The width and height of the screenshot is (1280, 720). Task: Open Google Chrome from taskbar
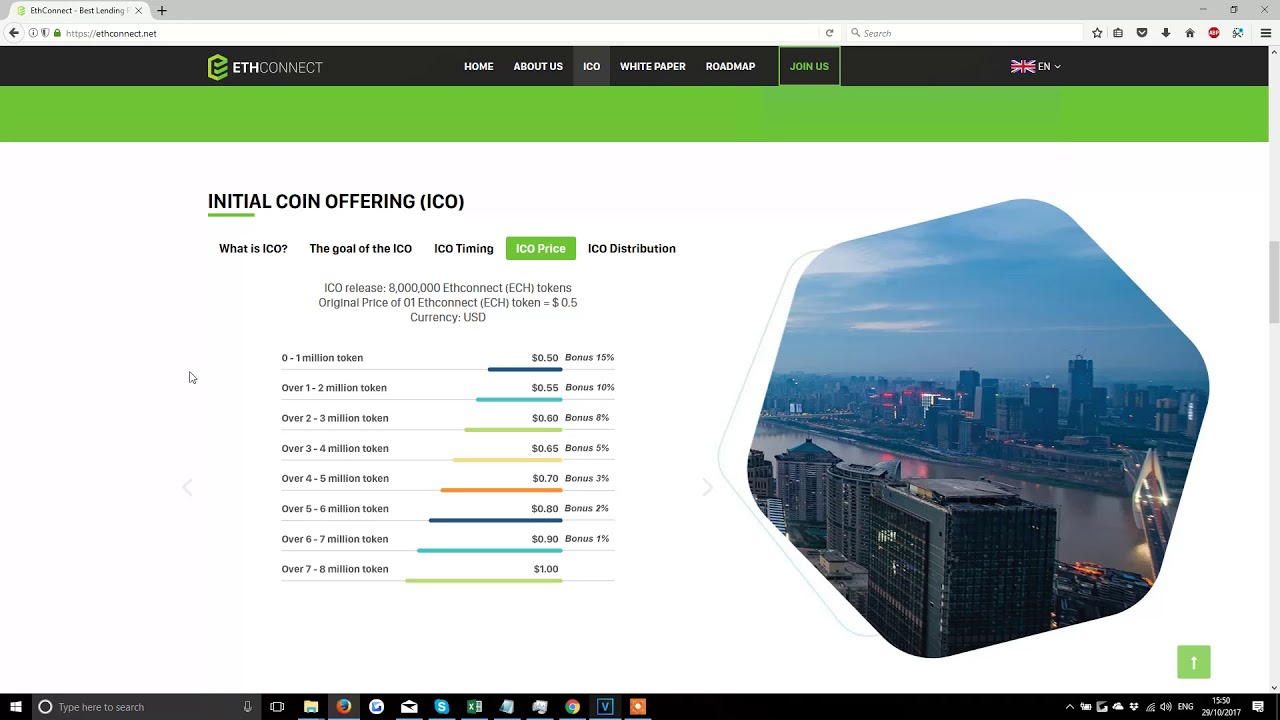point(572,707)
